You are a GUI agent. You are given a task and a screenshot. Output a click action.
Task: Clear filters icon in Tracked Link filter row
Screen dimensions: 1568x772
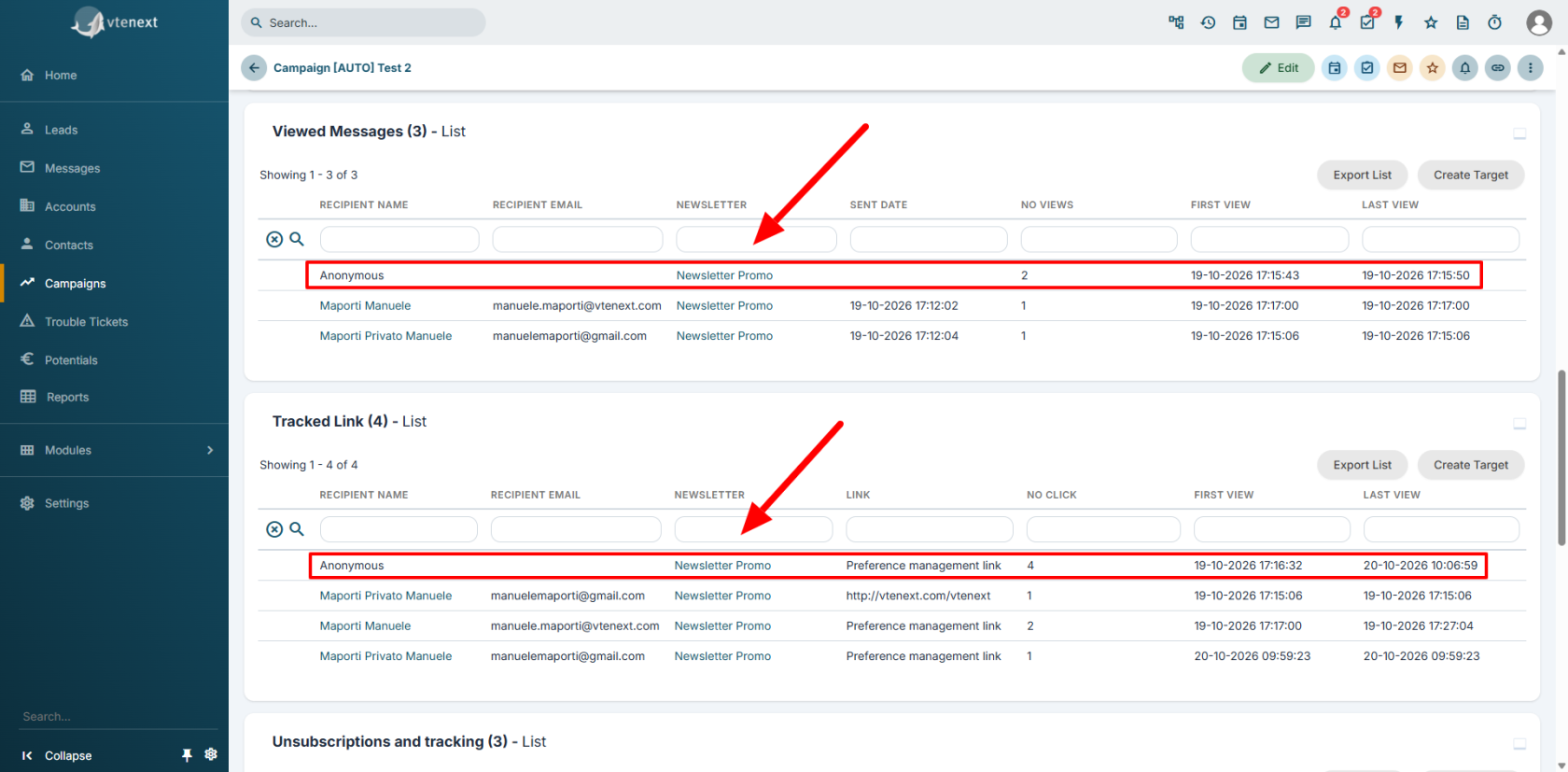tap(274, 529)
